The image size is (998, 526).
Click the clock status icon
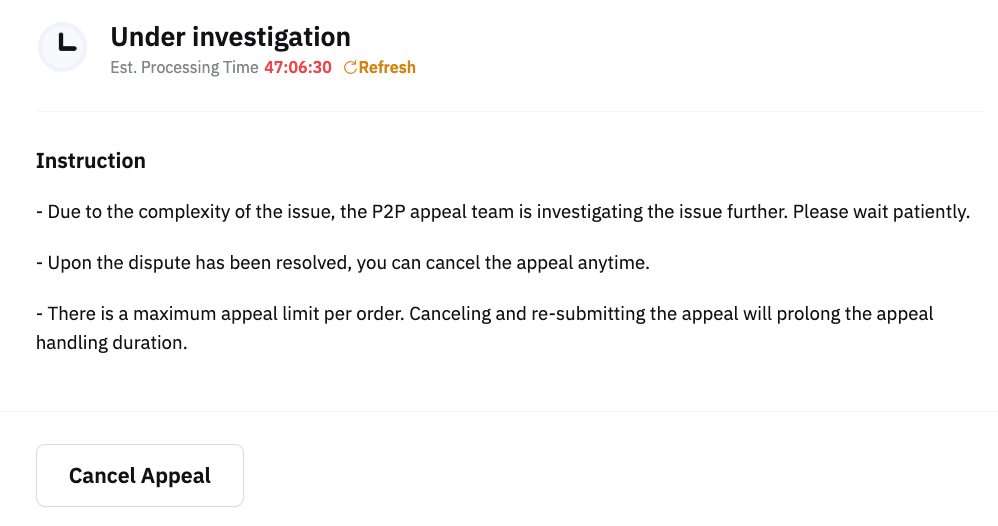pyautogui.click(x=62, y=47)
